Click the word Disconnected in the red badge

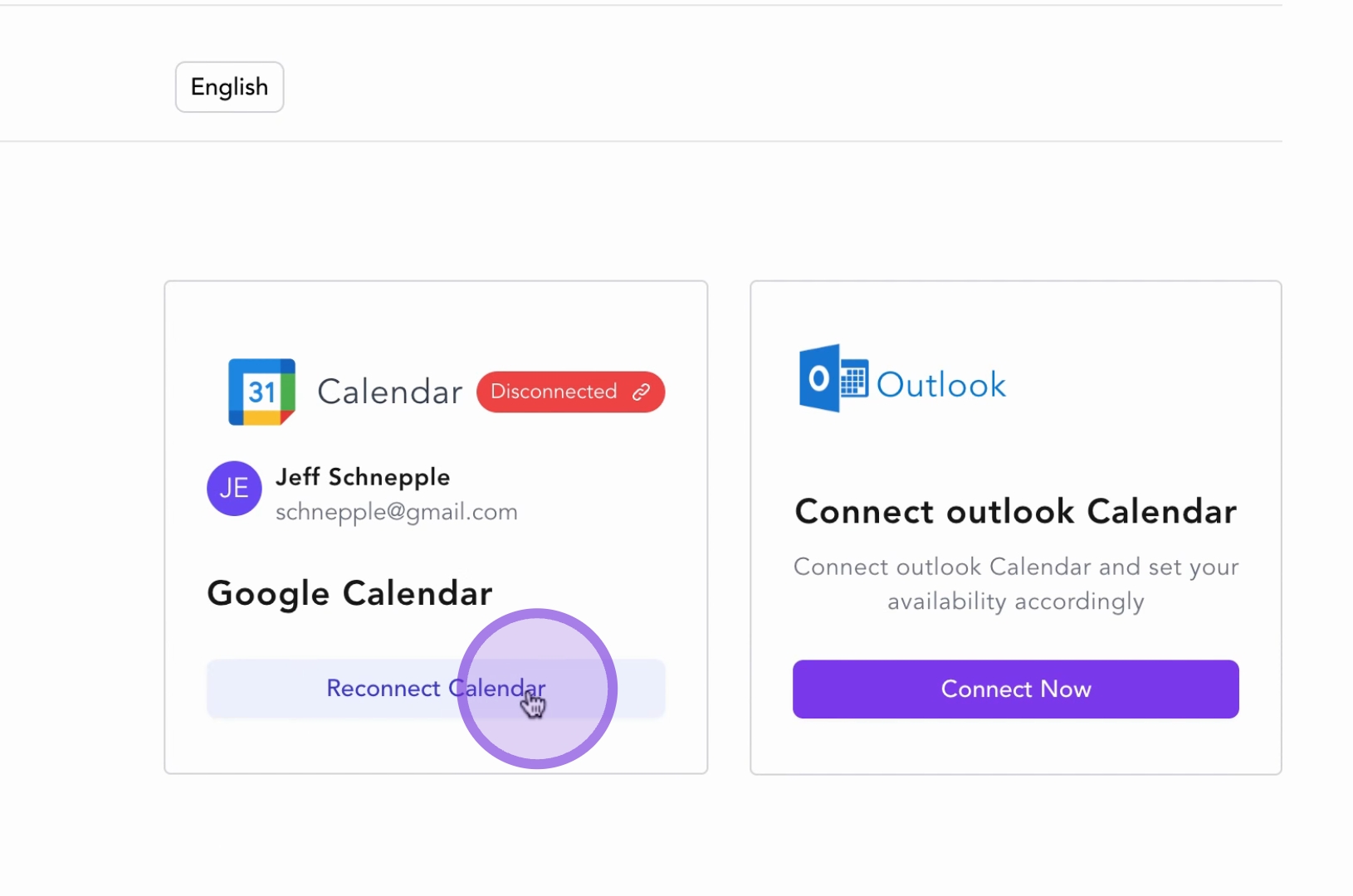554,392
